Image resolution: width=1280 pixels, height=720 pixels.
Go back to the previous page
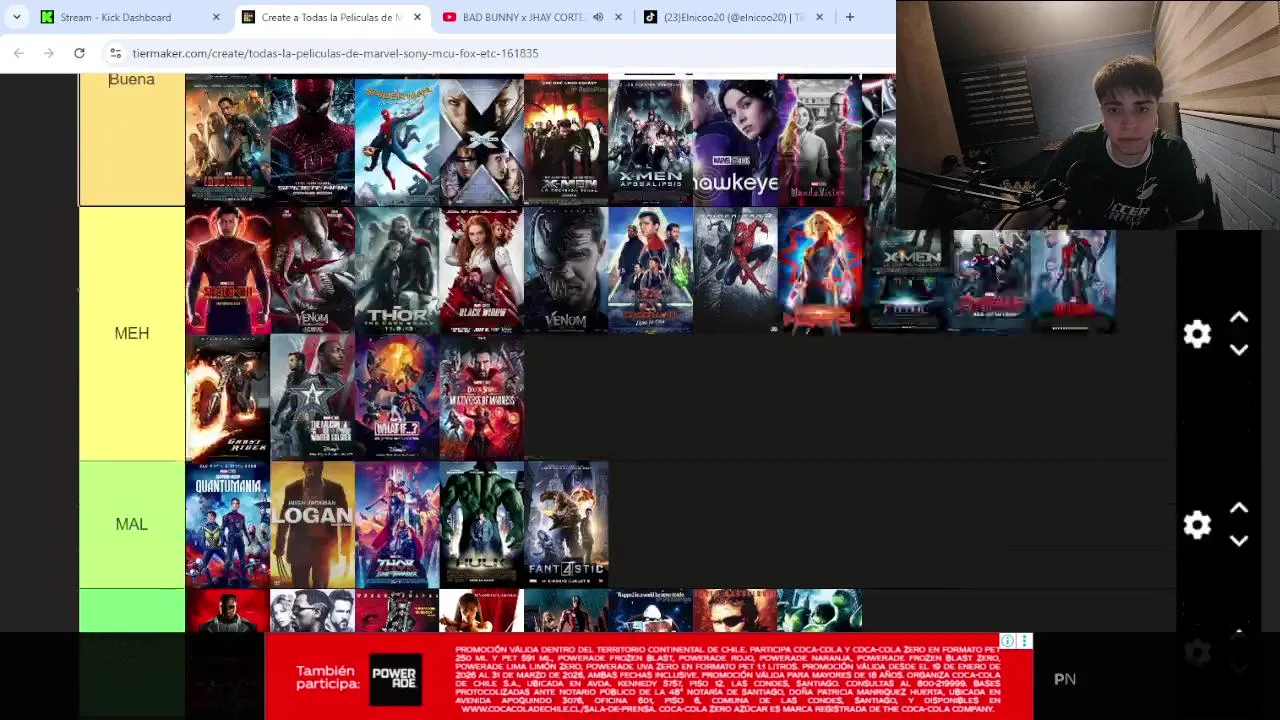click(x=19, y=53)
